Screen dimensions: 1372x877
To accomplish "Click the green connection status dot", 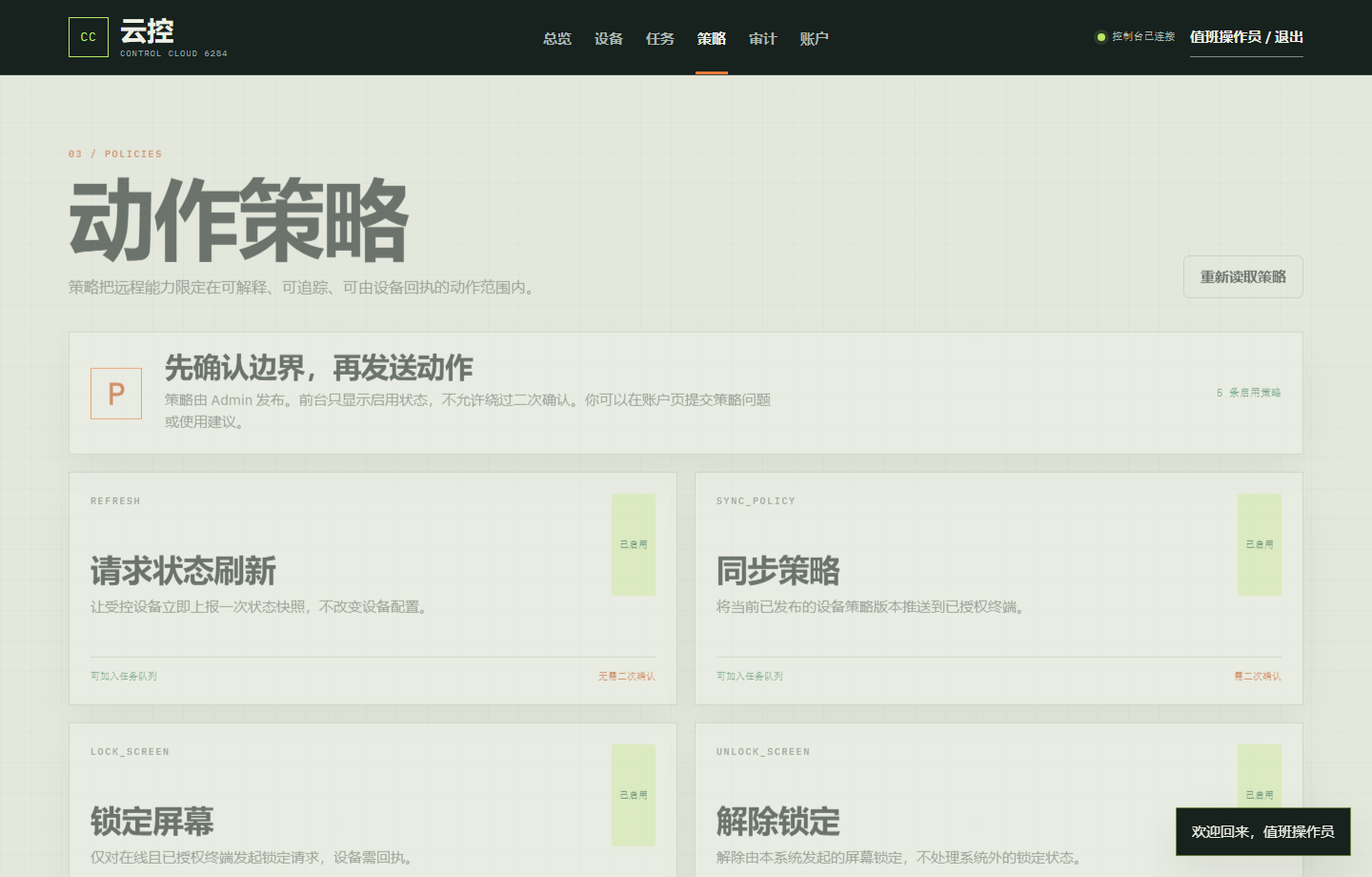I will (1101, 37).
